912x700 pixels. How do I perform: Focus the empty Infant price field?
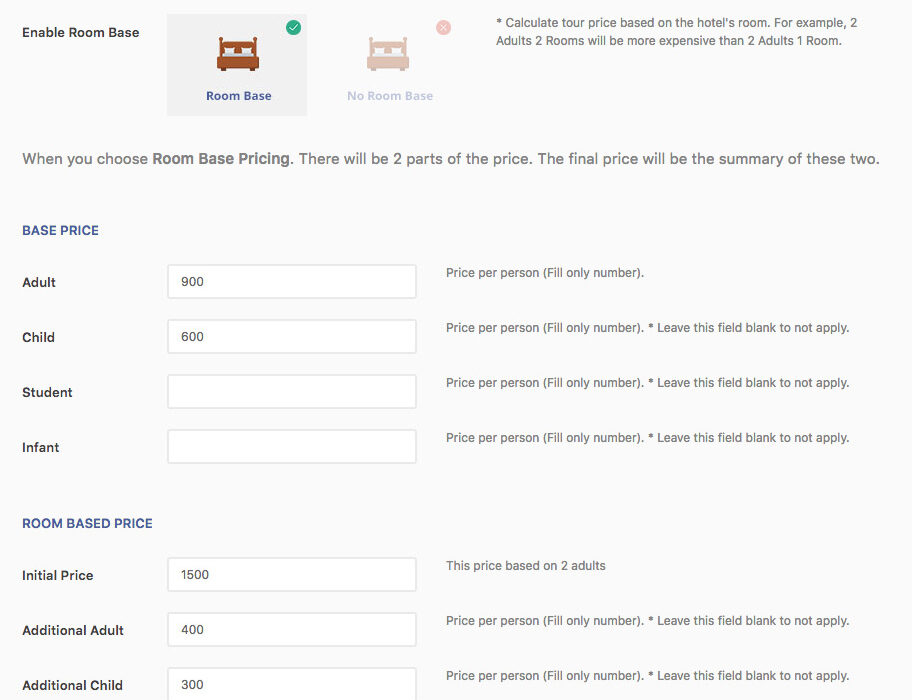pyautogui.click(x=291, y=447)
